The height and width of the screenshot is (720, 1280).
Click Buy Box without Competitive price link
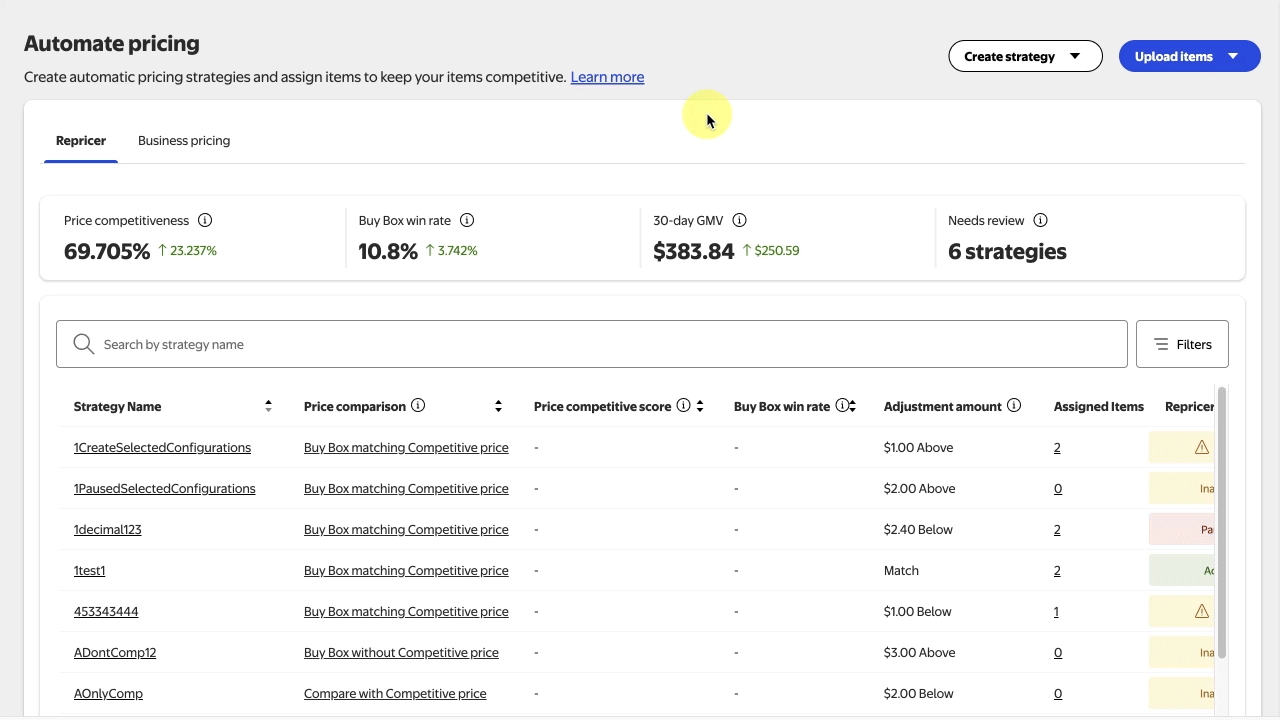pyautogui.click(x=401, y=652)
